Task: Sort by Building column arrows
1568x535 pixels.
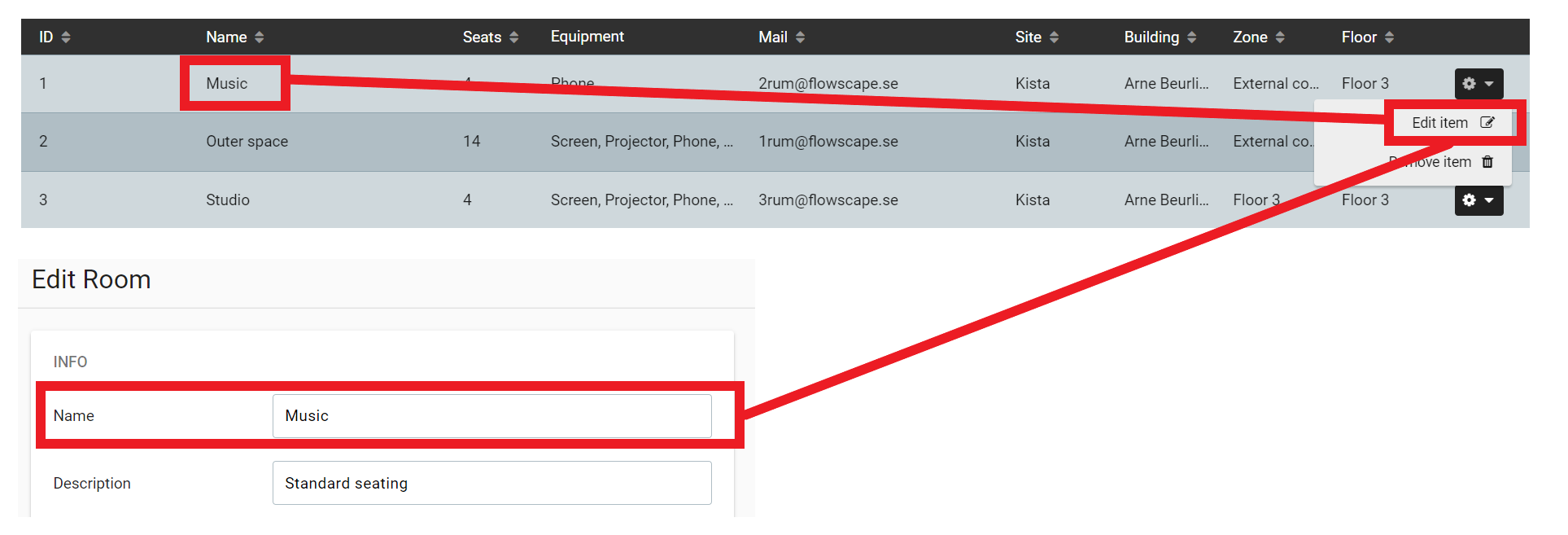Action: 1191,37
